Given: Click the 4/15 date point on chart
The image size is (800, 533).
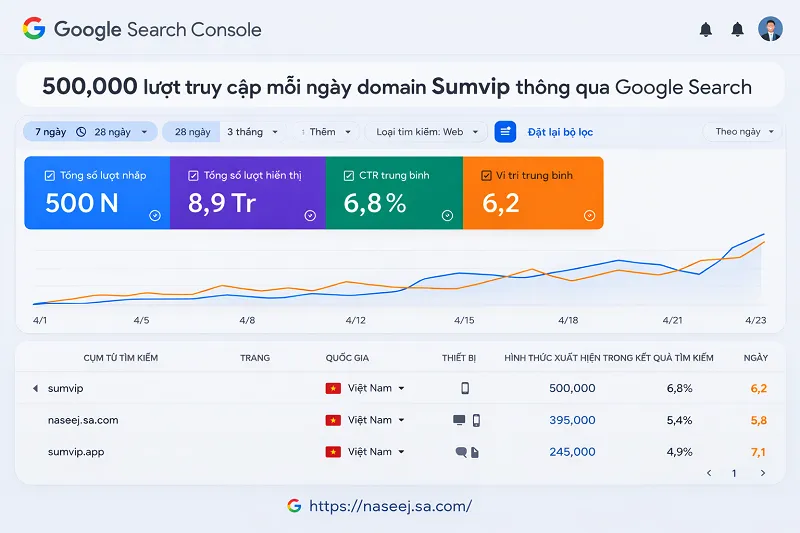Looking at the screenshot, I should pyautogui.click(x=464, y=321).
